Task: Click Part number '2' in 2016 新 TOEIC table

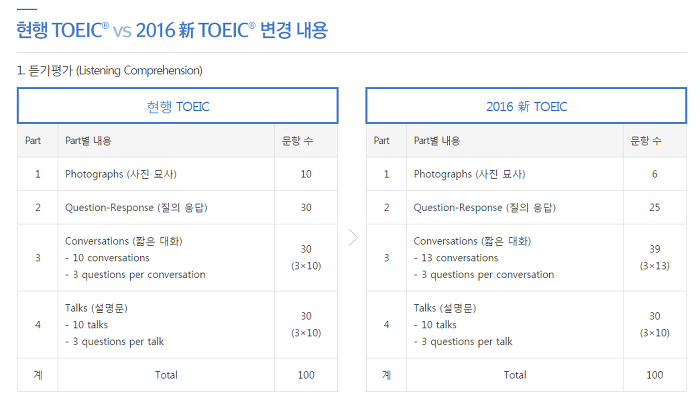Action: [x=387, y=208]
